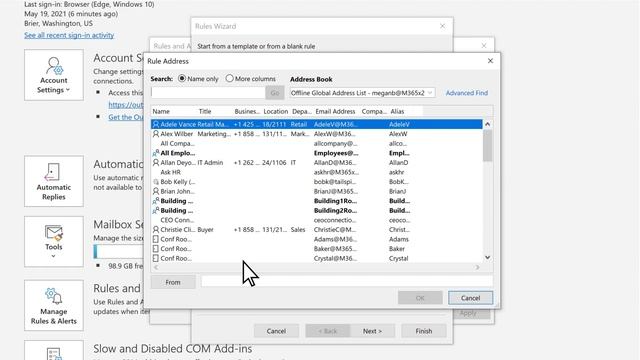The width and height of the screenshot is (640, 360).
Task: Select the Name only search option
Action: (x=182, y=78)
